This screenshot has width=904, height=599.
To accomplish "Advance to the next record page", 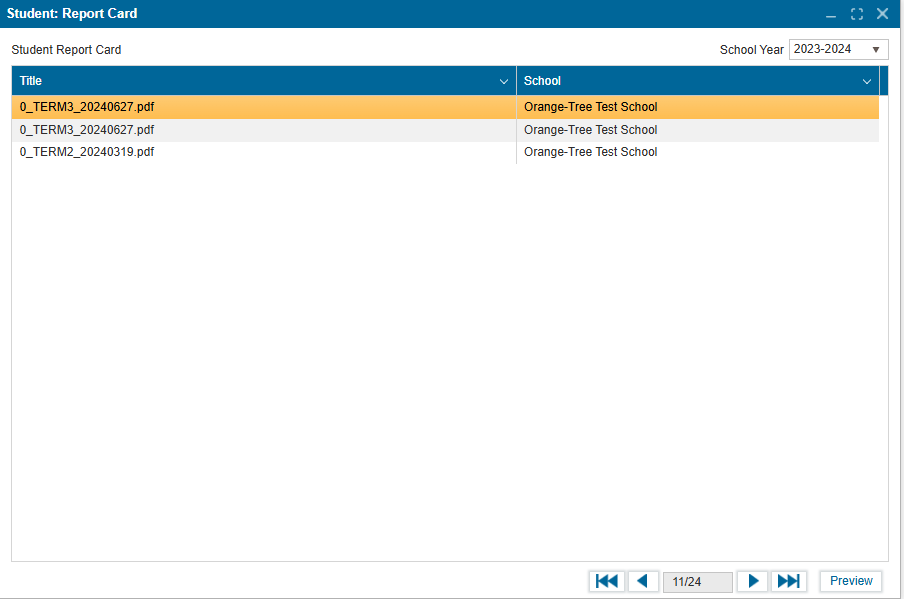I will click(752, 581).
